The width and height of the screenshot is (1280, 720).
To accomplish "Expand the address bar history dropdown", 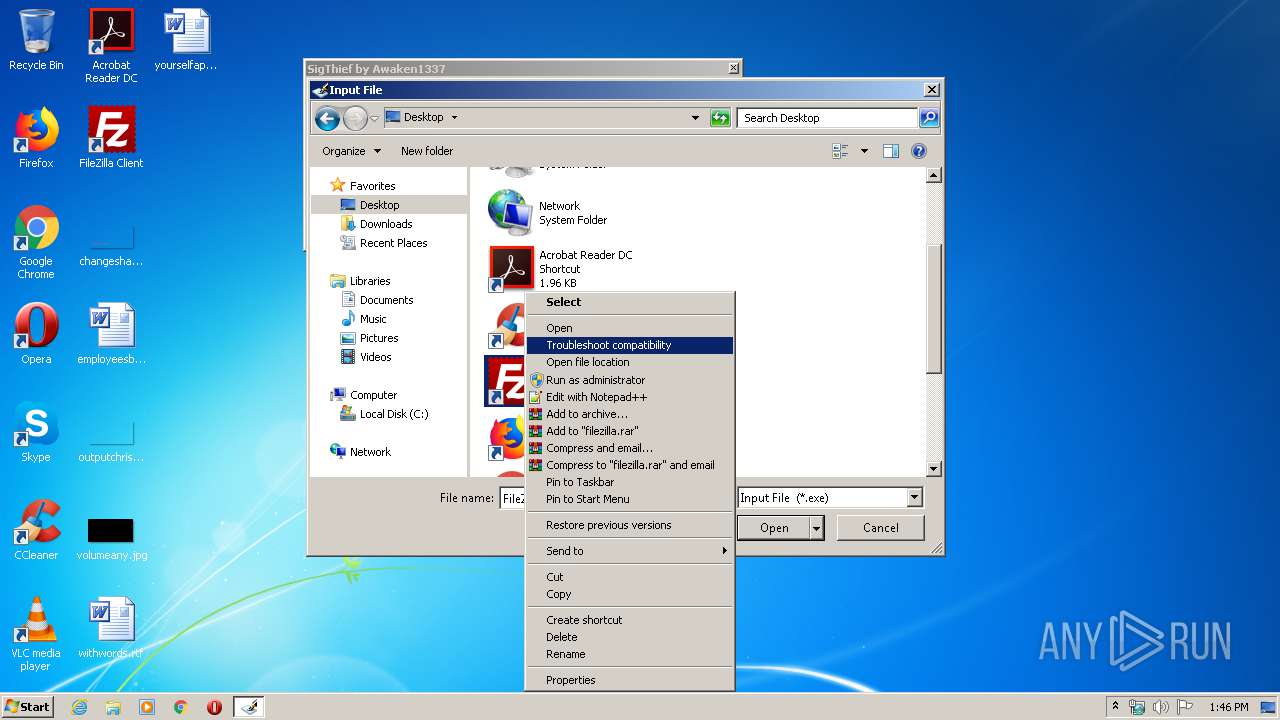I will click(696, 118).
